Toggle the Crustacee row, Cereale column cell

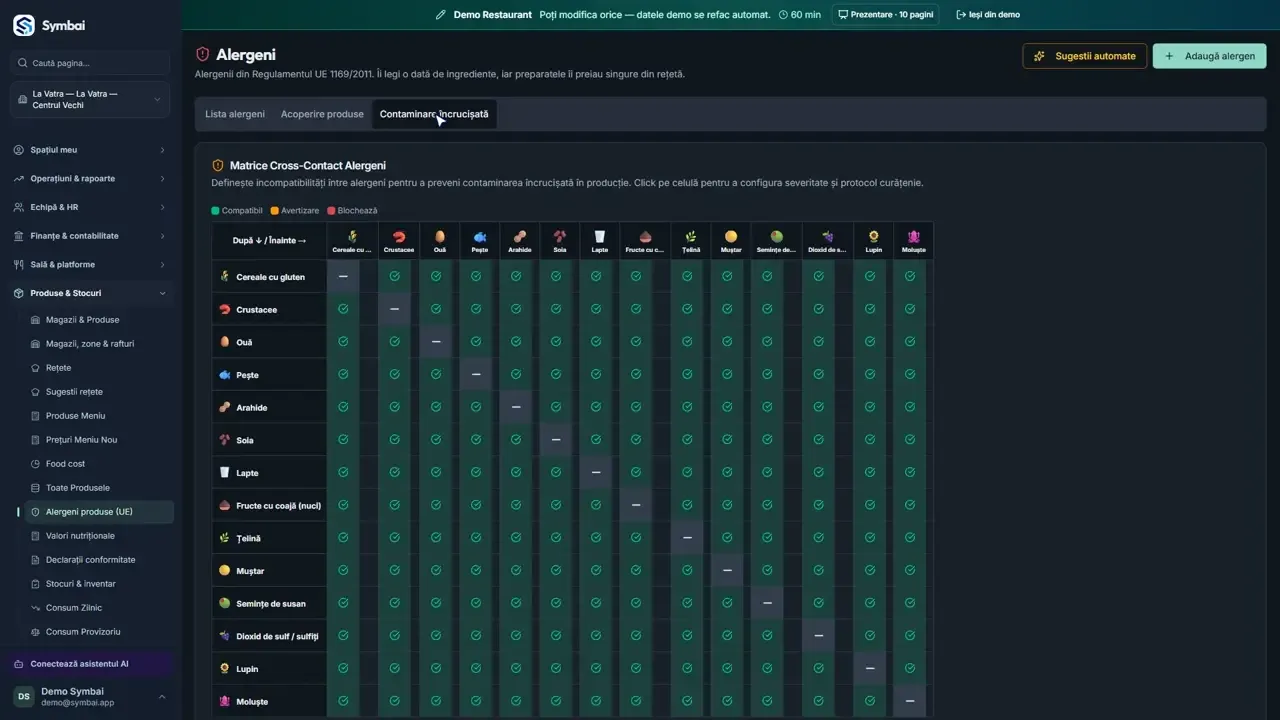343,309
